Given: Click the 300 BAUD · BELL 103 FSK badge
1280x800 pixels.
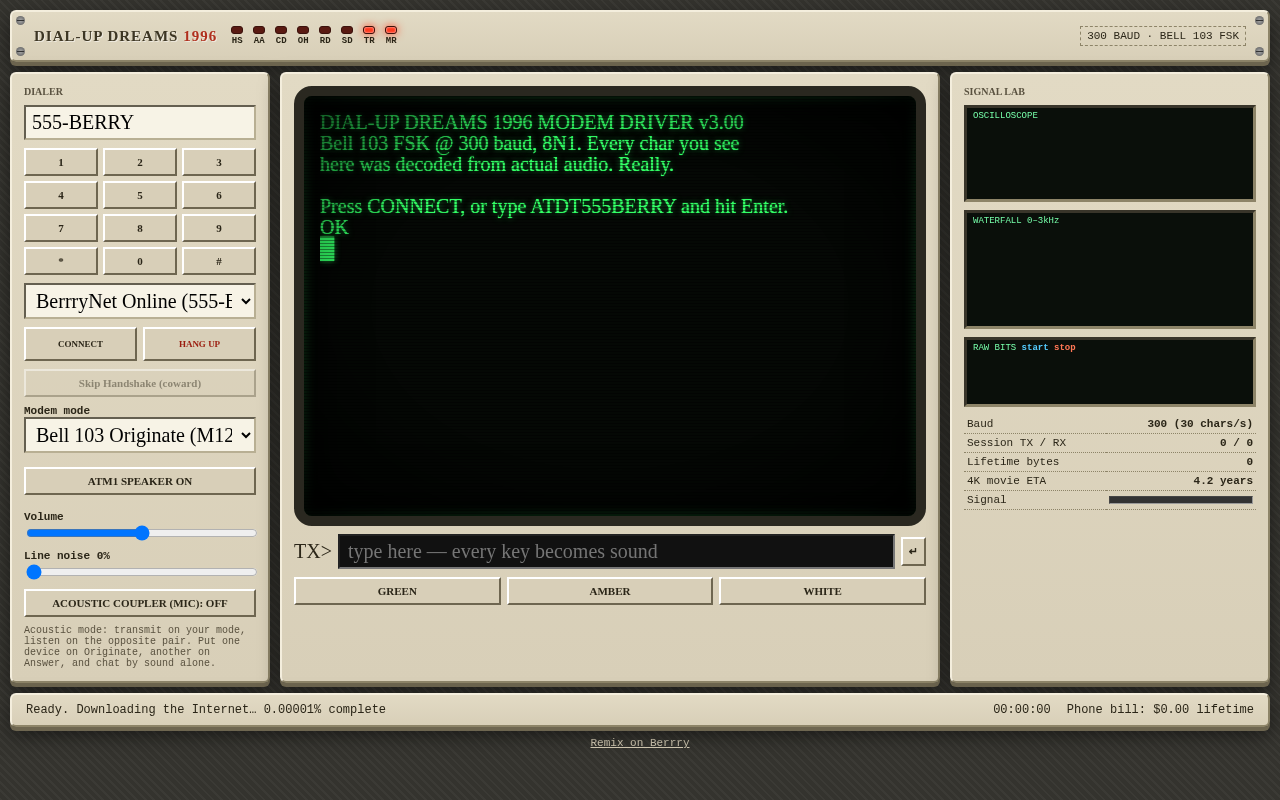Looking at the screenshot, I should 1163,36.
